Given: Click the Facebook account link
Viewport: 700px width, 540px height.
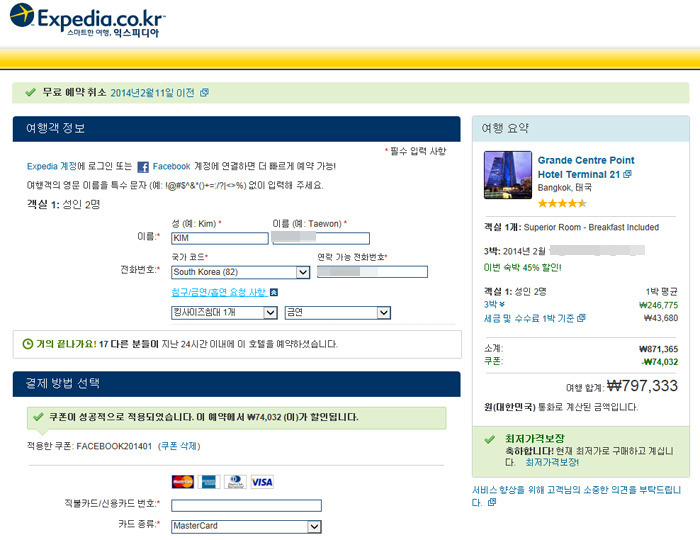Looking at the screenshot, I should click(x=171, y=166).
